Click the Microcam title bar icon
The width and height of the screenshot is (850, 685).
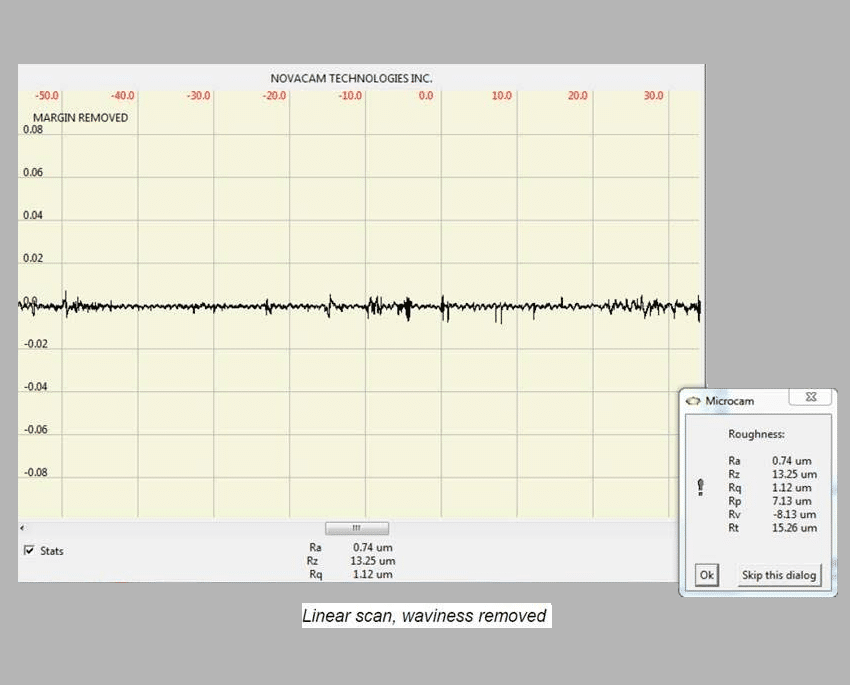[693, 401]
